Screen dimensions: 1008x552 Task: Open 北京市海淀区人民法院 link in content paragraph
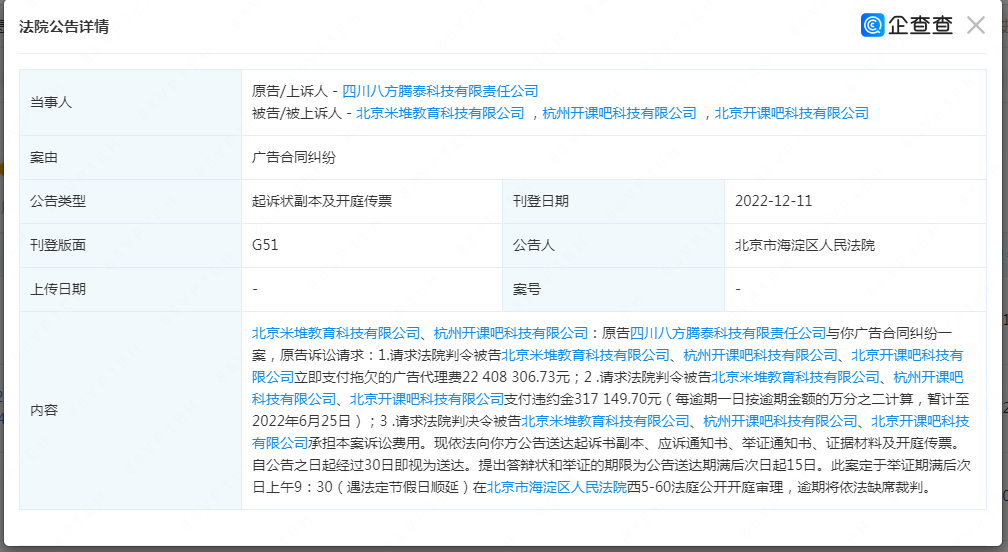tap(557, 487)
